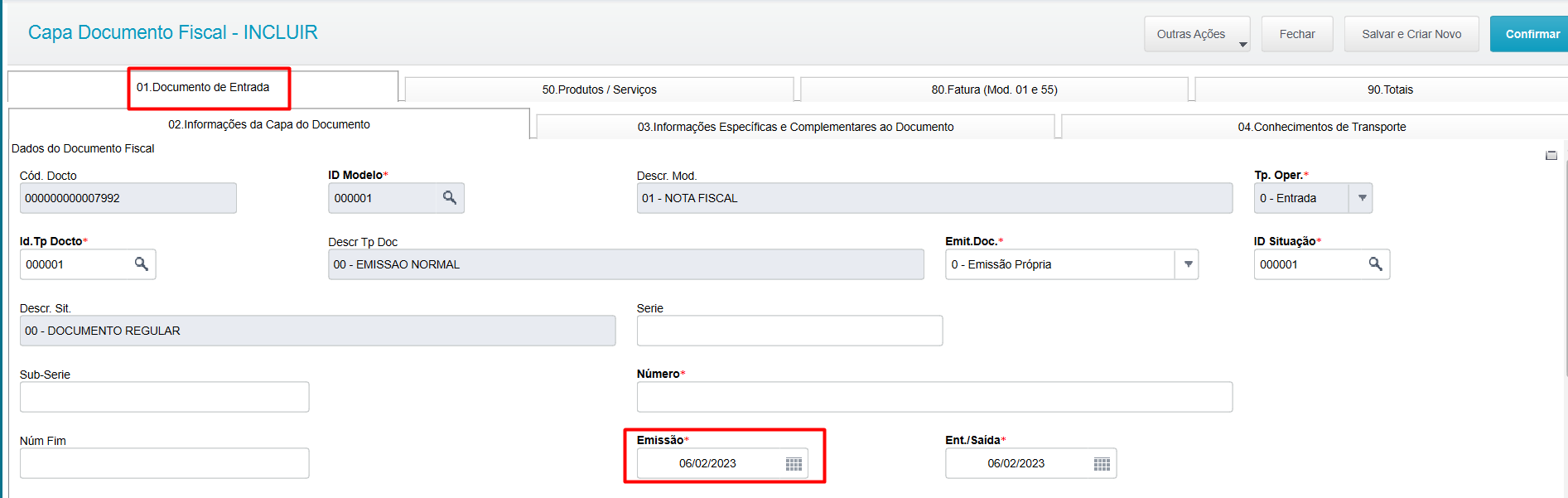Screen dimensions: 1568x498
Task: Click the Cód. Docto field 000000000007992
Action: (x=128, y=198)
